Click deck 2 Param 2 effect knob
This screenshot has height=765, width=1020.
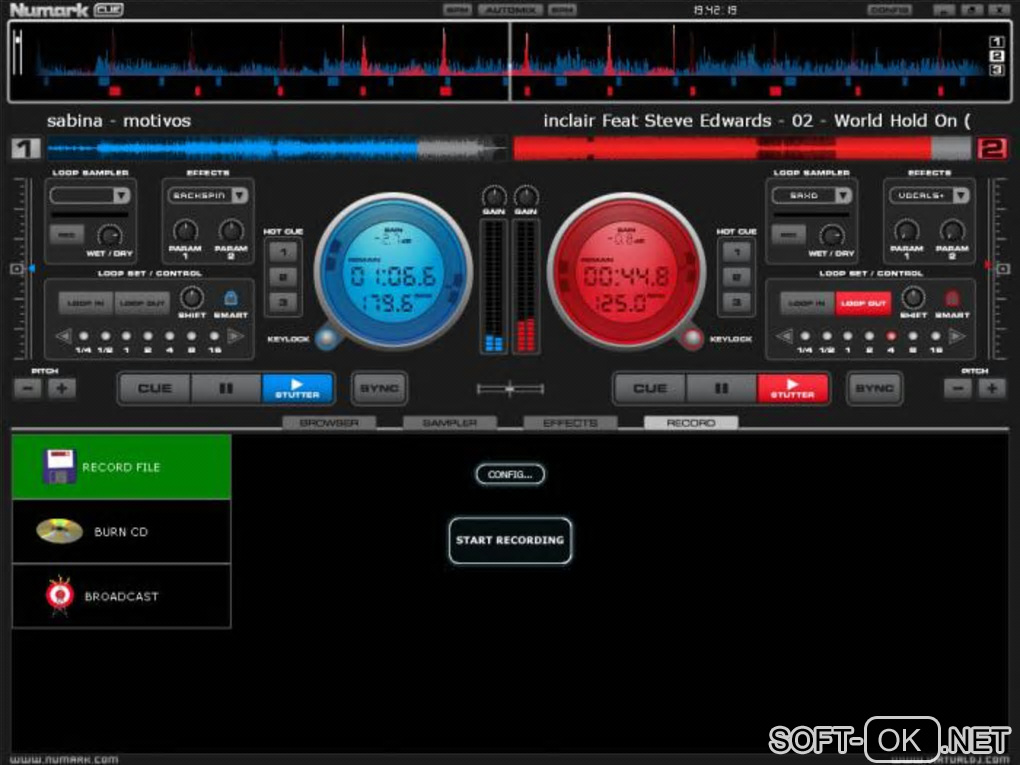pos(952,230)
